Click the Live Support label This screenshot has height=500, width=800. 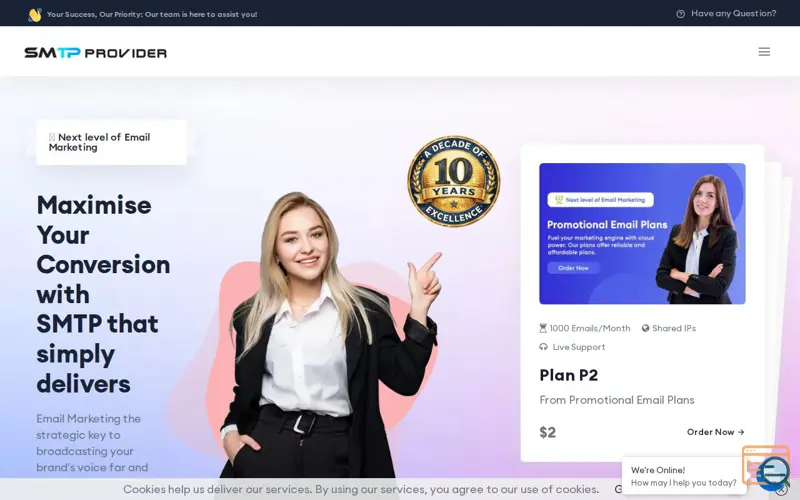[579, 347]
